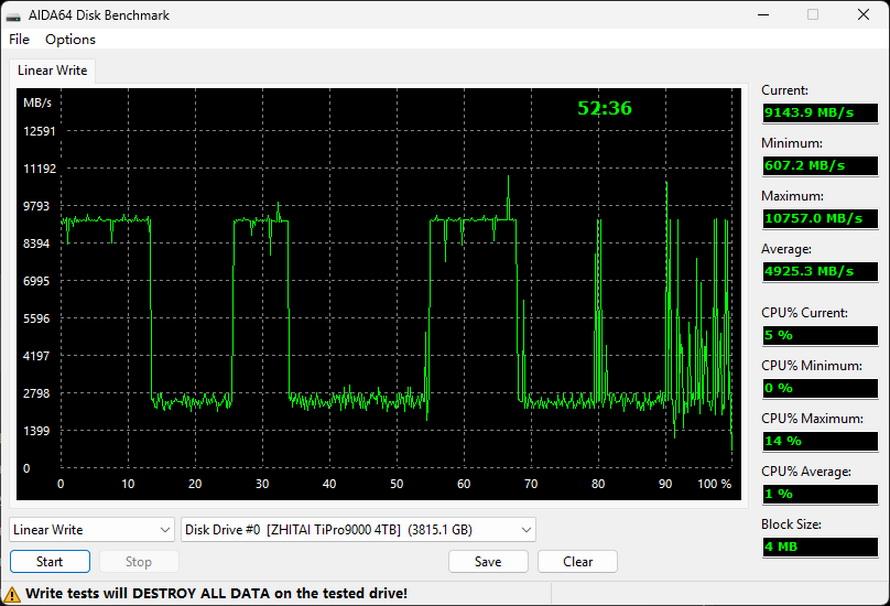Open the Disk Drive #0 ZHITAI selector arrow
Screen dimensions: 890x606
pos(526,530)
